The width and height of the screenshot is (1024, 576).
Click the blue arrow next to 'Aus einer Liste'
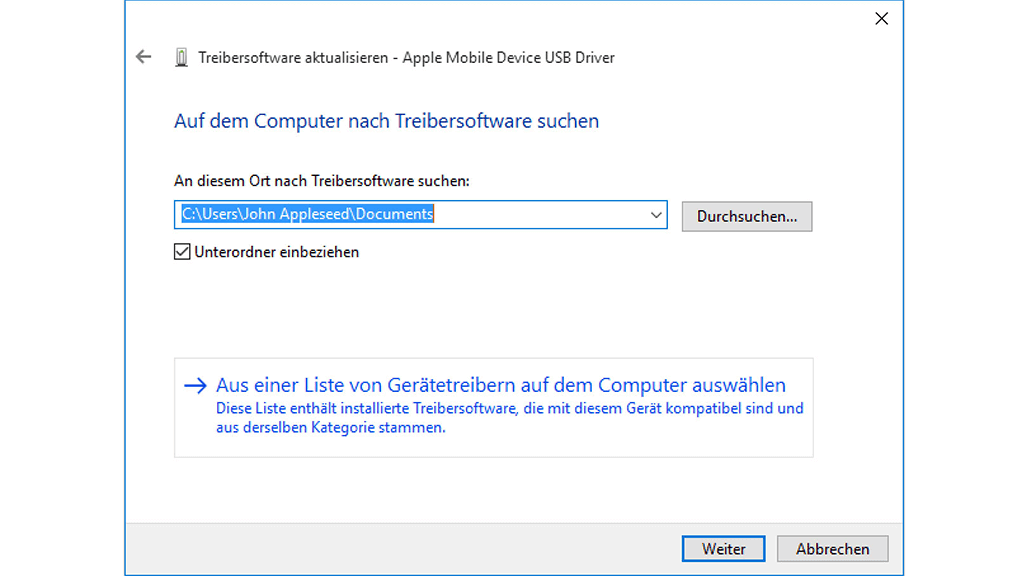pos(195,386)
